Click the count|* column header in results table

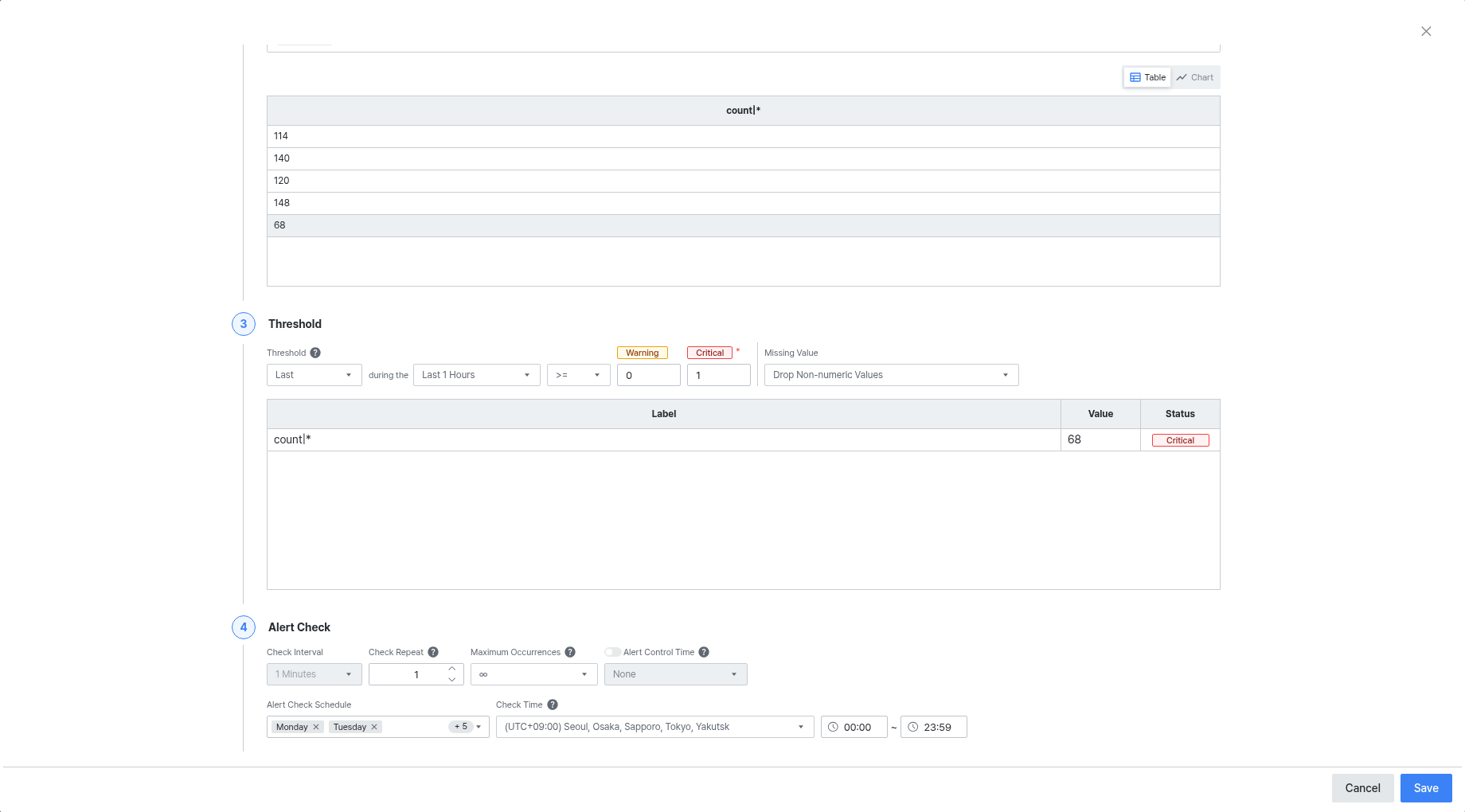[744, 111]
